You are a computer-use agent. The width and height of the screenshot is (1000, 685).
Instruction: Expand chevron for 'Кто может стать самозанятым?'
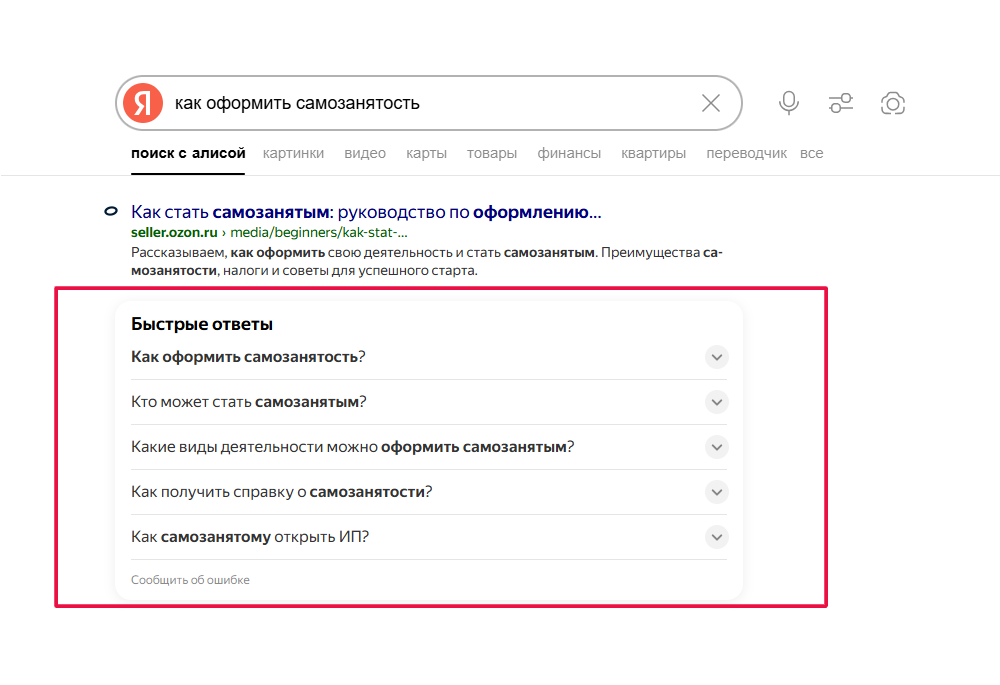717,402
